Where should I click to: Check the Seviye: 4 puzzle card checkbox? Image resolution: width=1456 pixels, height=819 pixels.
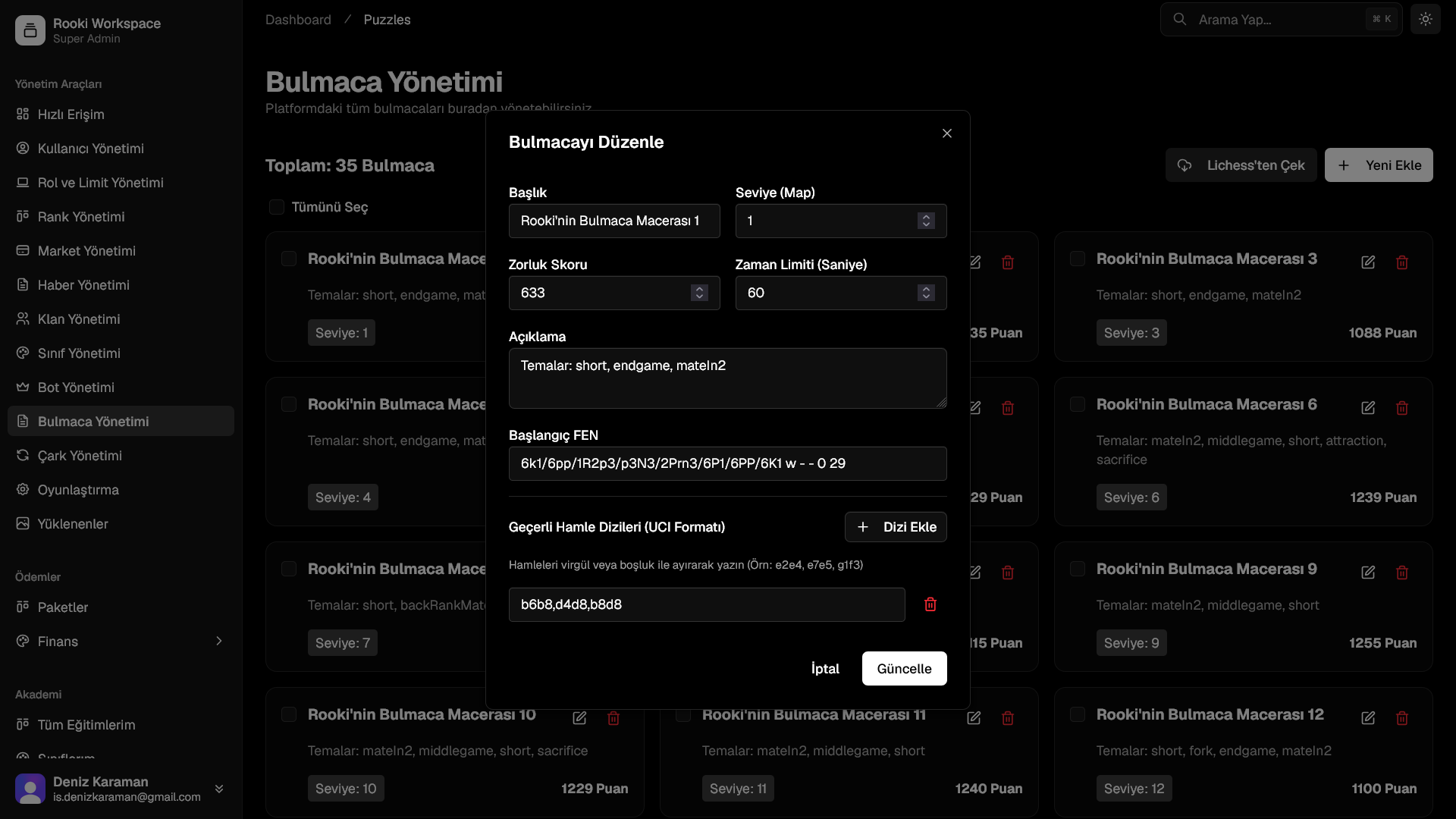[289, 404]
